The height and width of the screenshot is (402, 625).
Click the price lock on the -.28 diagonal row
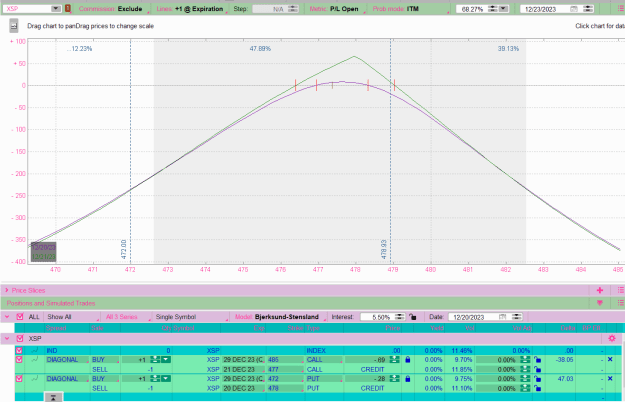point(407,378)
